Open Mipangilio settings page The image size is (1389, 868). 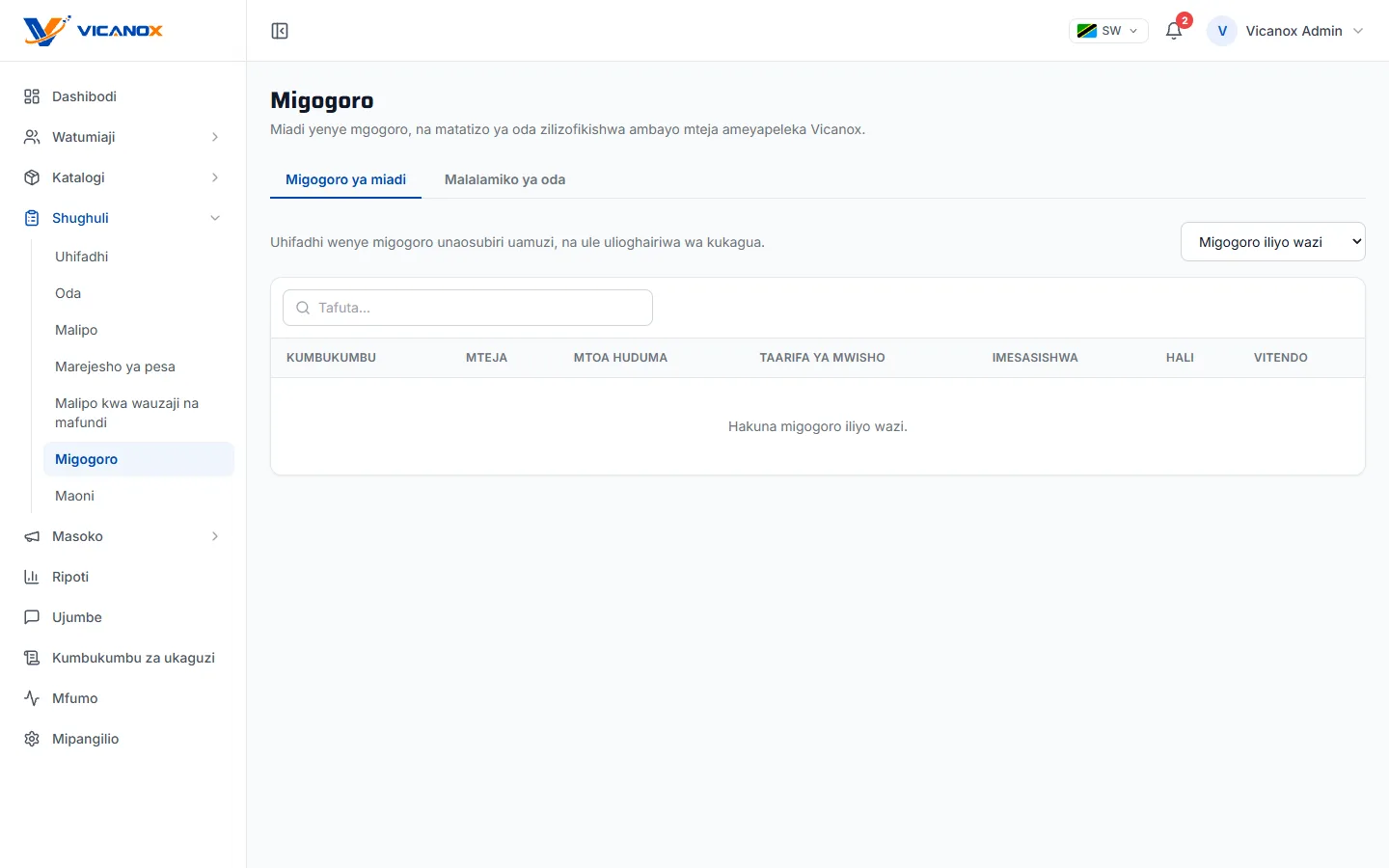[123, 739]
